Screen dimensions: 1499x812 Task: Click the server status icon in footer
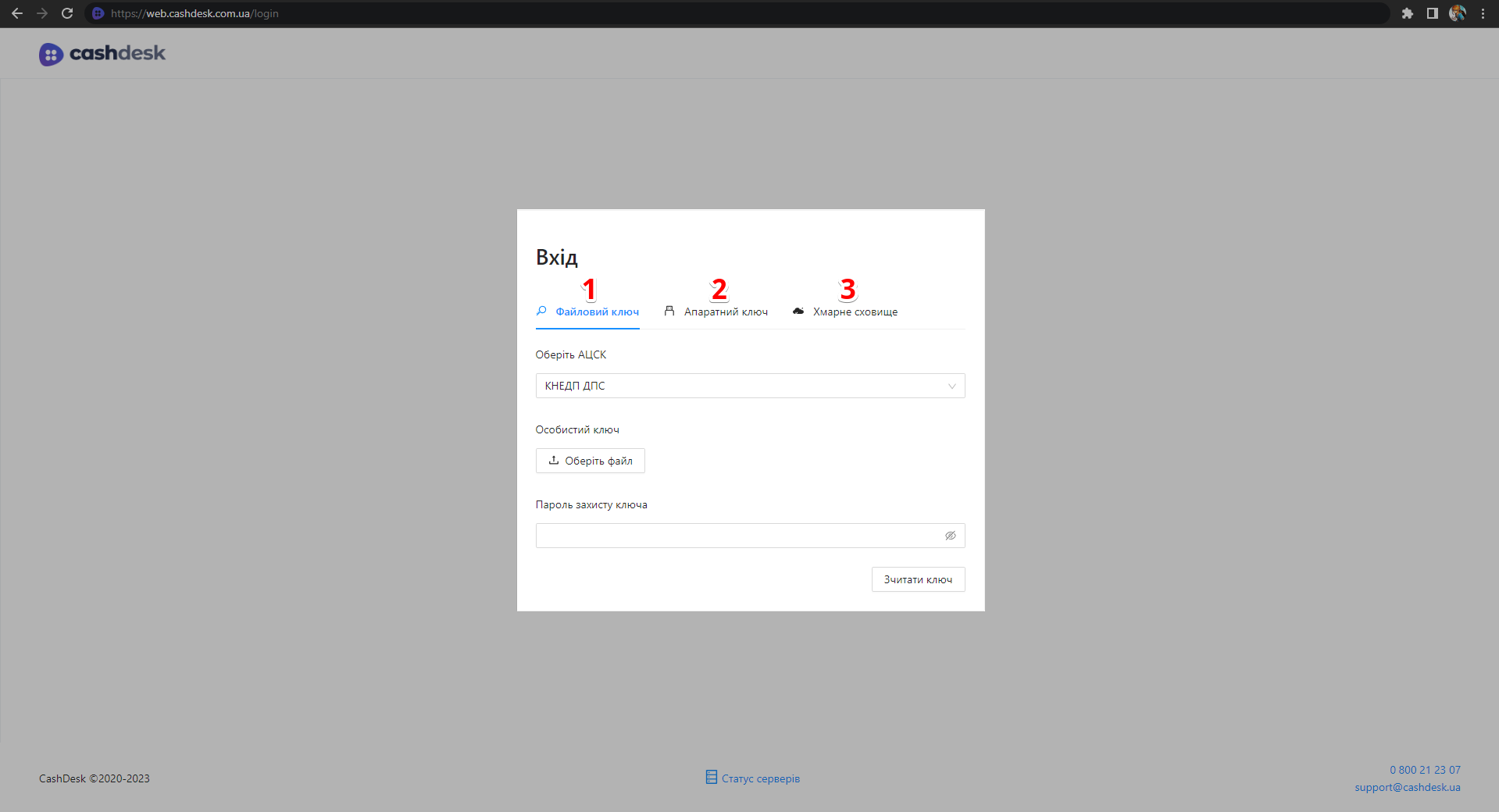pos(711,777)
